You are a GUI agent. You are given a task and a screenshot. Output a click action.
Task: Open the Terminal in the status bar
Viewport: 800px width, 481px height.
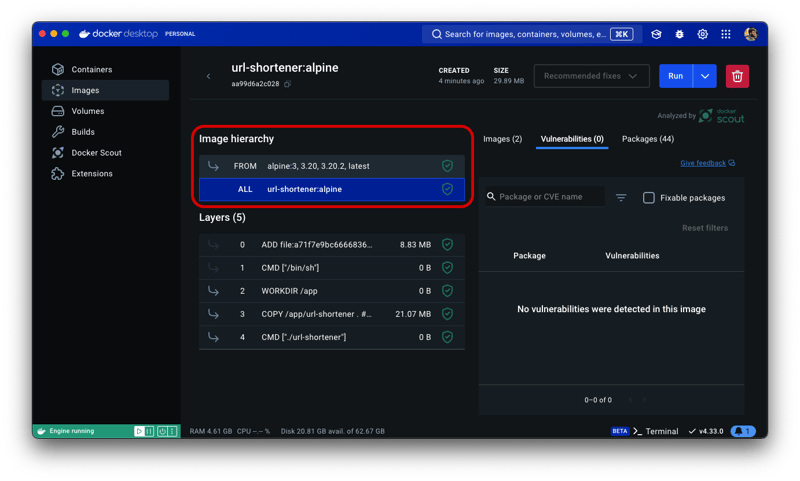(656, 432)
